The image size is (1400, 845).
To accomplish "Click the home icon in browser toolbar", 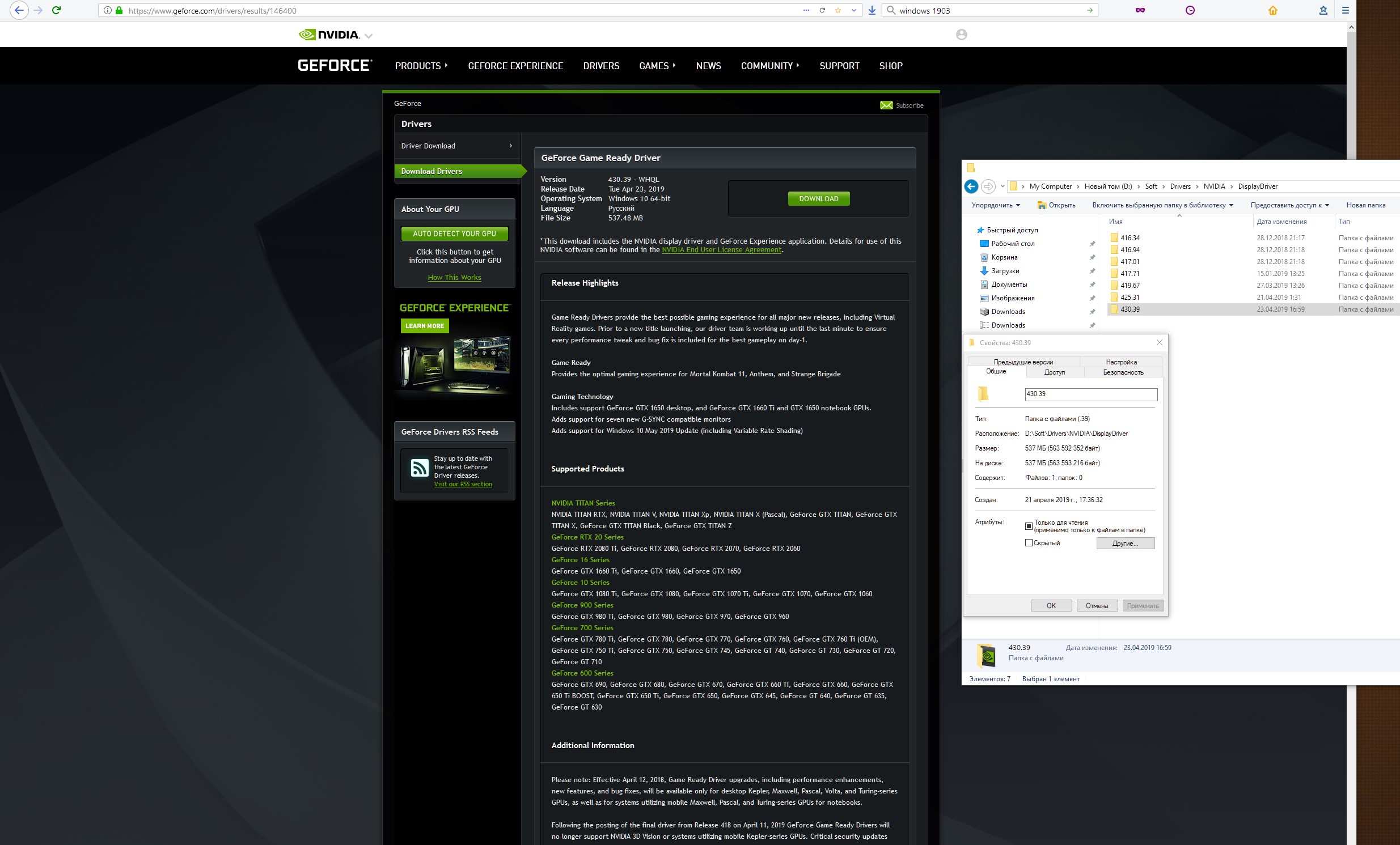I will [1273, 10].
